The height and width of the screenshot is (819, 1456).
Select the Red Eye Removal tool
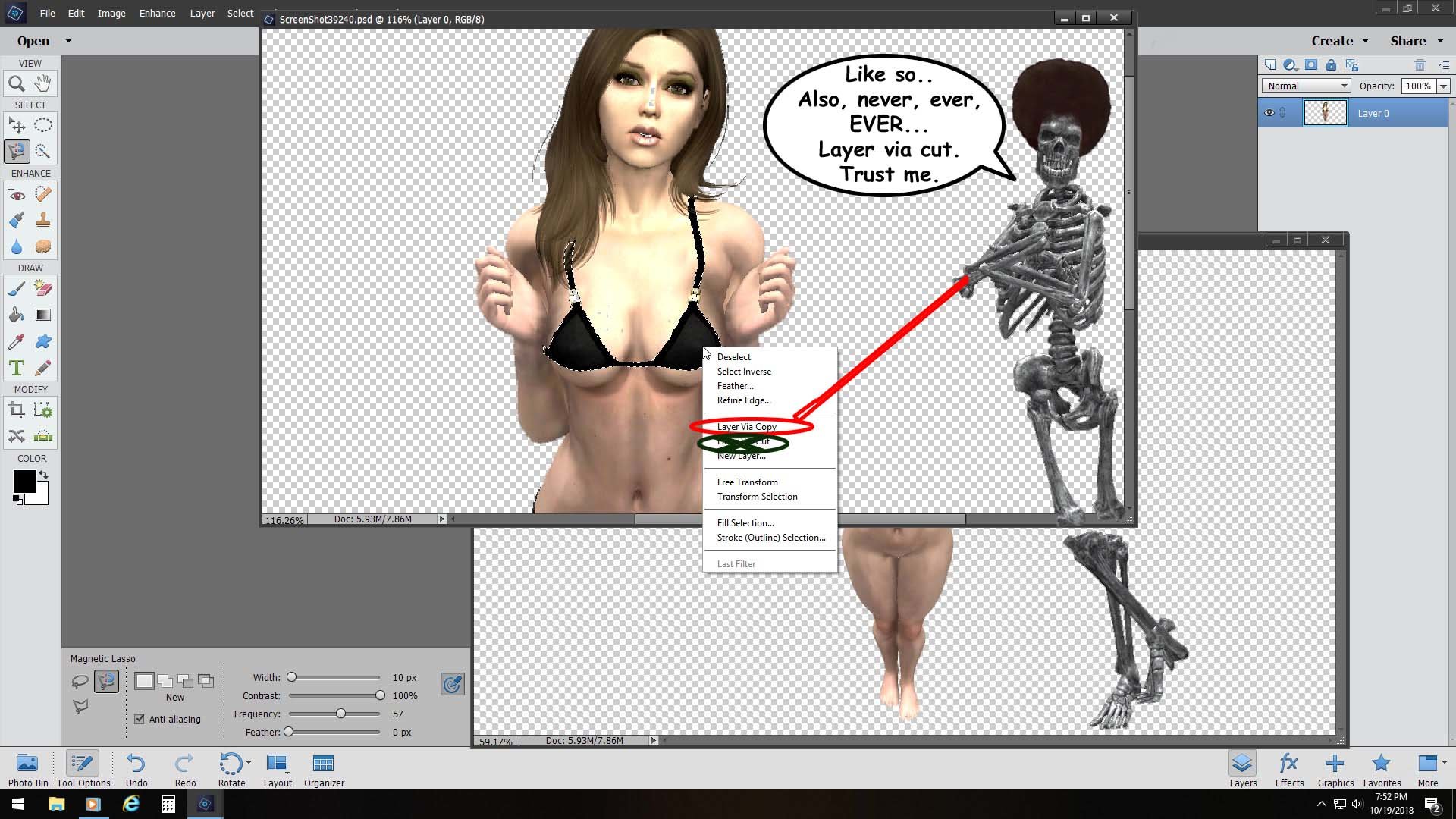[x=16, y=194]
